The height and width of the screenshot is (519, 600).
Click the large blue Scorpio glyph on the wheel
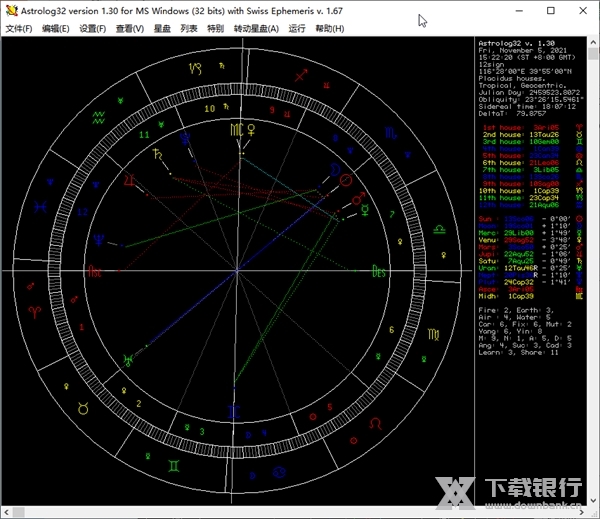(x=391, y=133)
